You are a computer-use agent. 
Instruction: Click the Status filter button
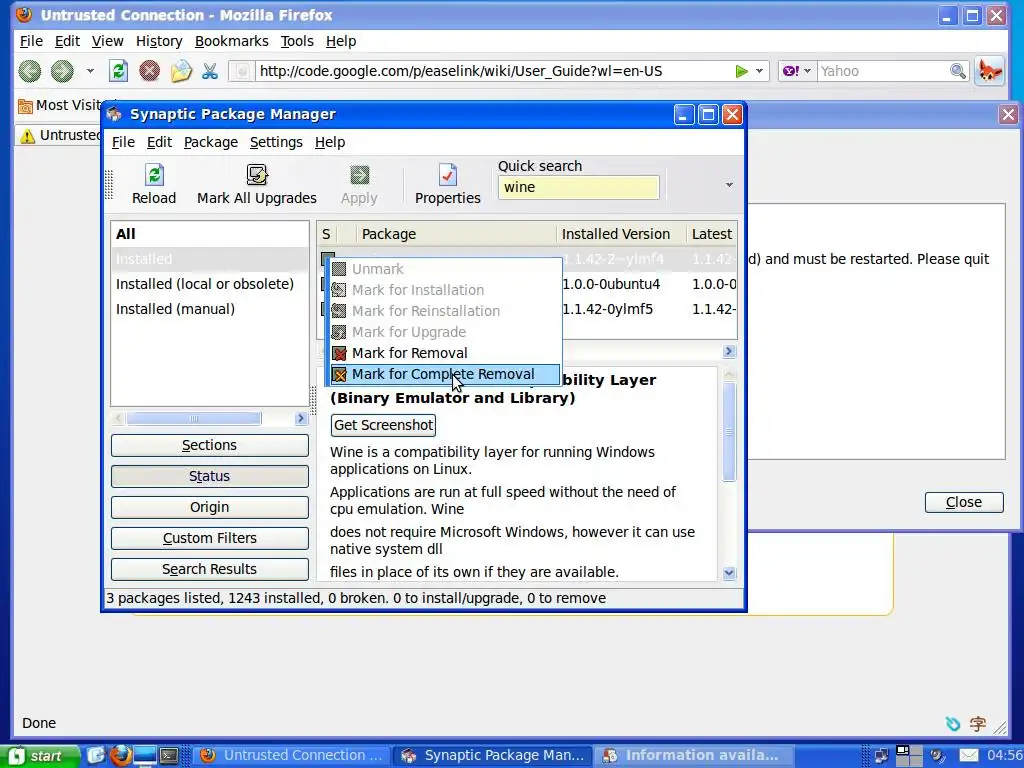tap(210, 476)
